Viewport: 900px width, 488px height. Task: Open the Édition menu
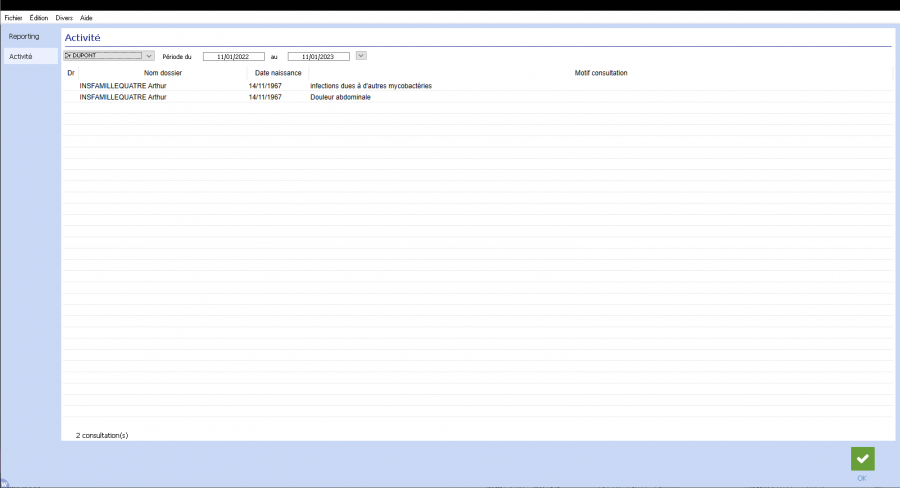click(x=38, y=18)
